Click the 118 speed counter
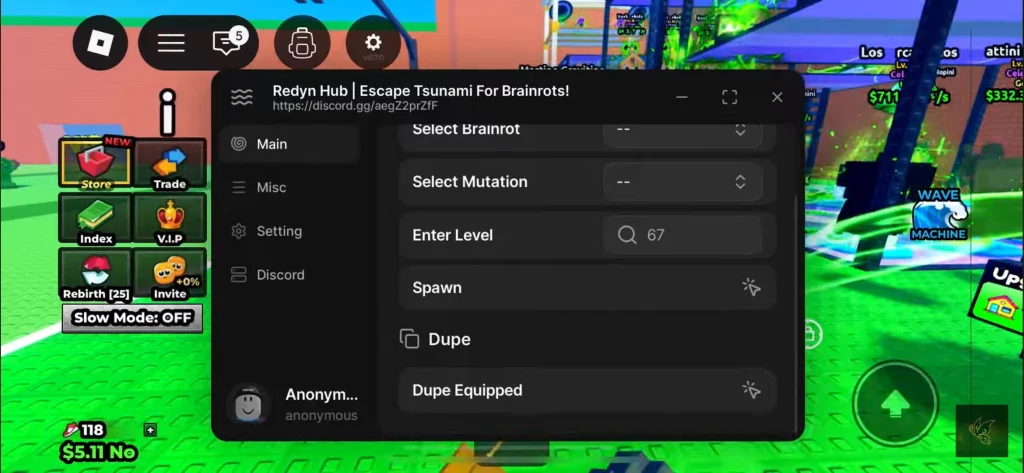The width and height of the screenshot is (1024, 473). point(84,430)
